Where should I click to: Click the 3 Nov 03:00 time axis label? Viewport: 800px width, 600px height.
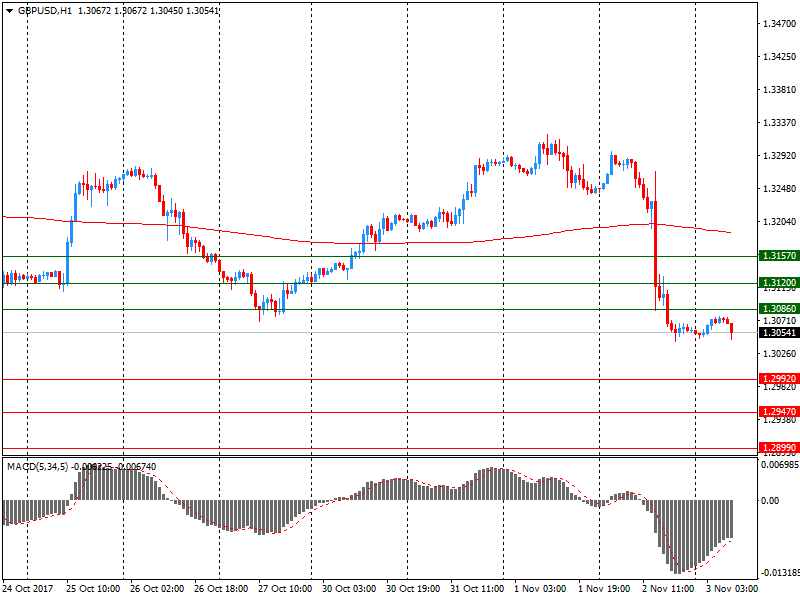(732, 589)
